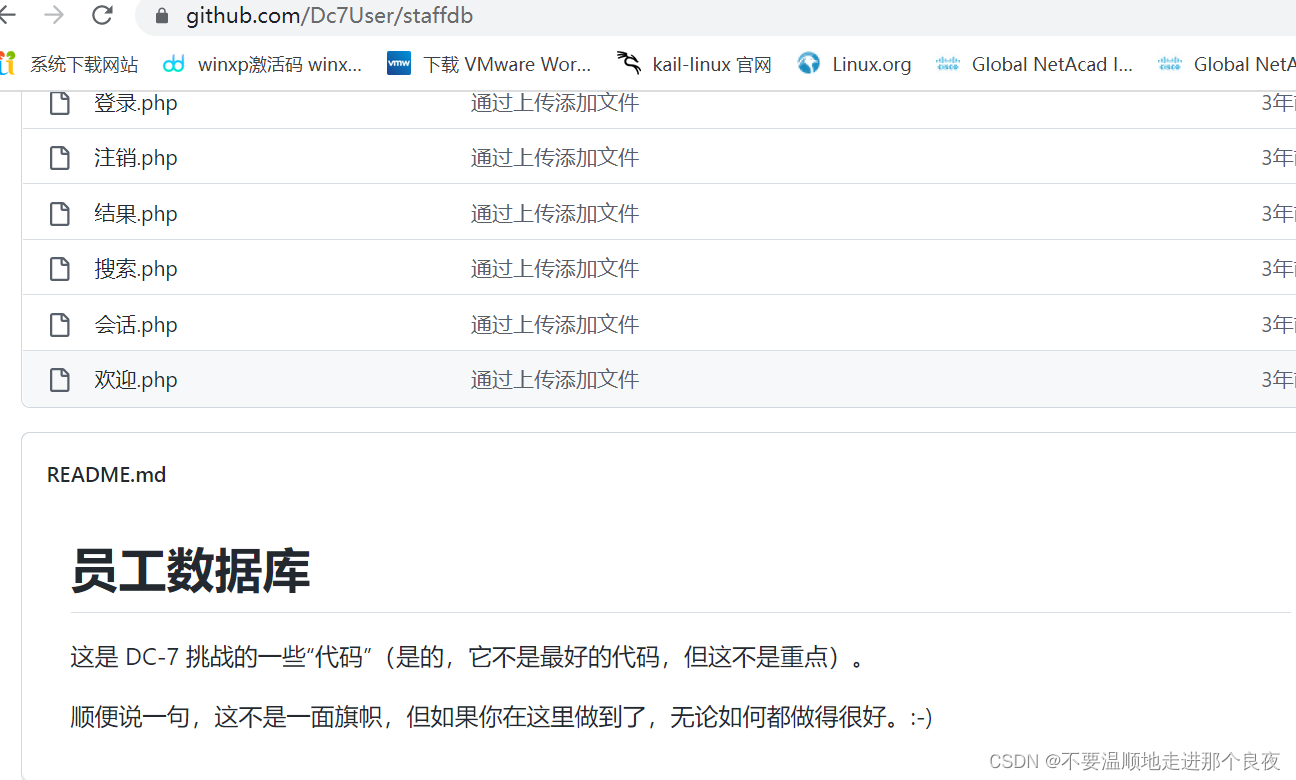The image size is (1296, 780).
Task: Click commit age of 登录.php row
Action: coord(1278,103)
